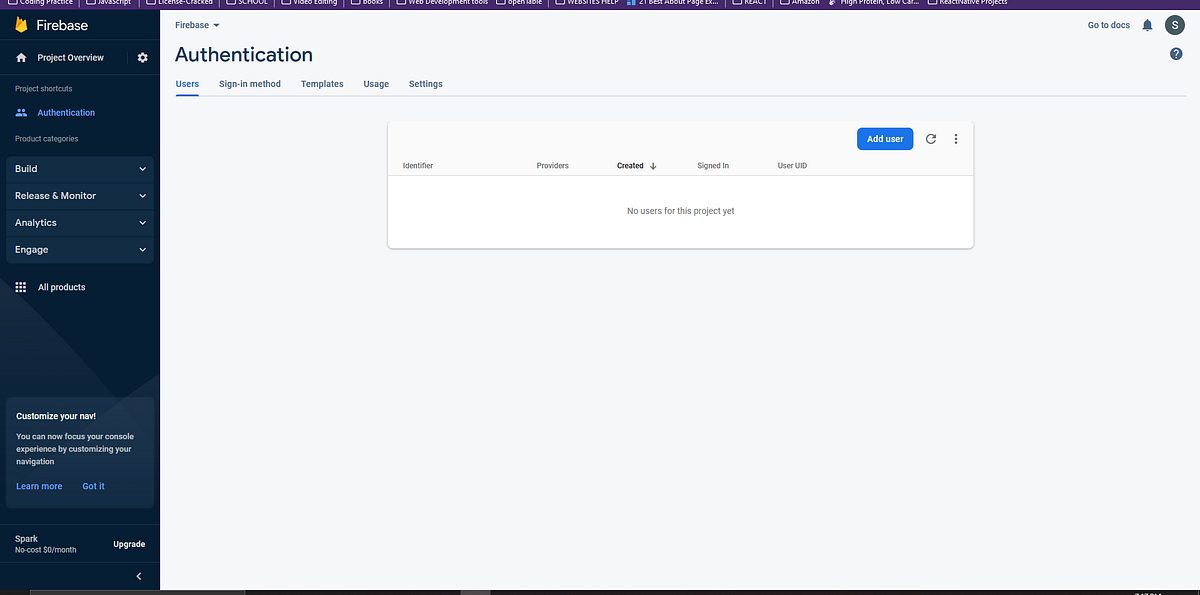Click the 'Product categories' label
This screenshot has width=1200, height=595.
[46, 139]
